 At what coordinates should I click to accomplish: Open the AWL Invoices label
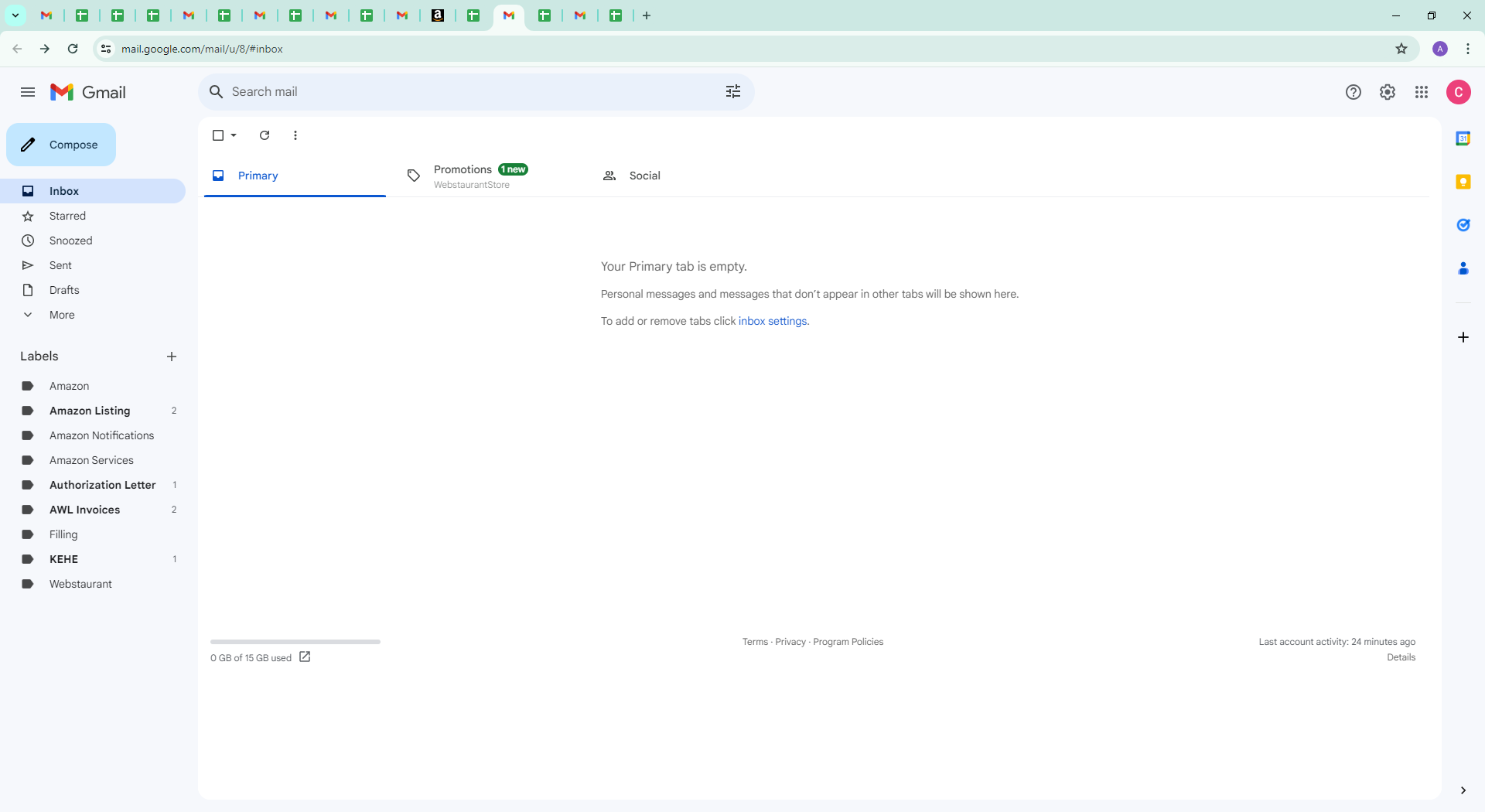(x=93, y=510)
